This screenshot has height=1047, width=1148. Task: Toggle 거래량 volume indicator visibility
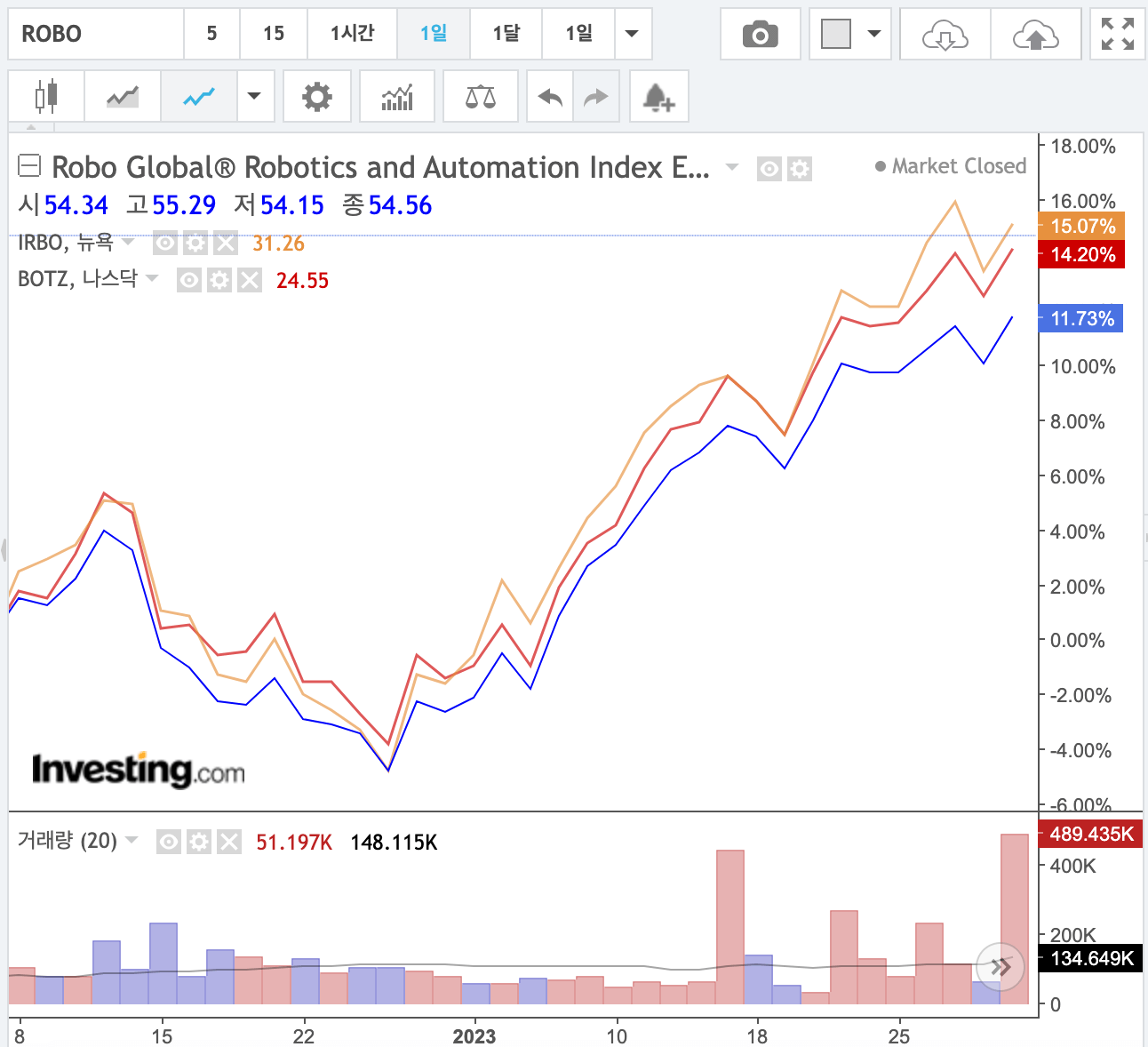click(169, 842)
